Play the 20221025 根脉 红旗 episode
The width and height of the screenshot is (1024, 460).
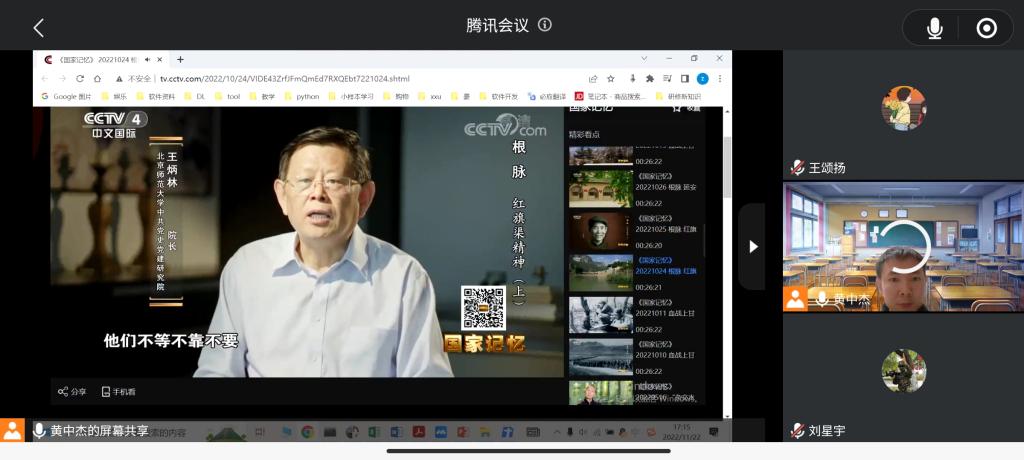click(x=632, y=231)
